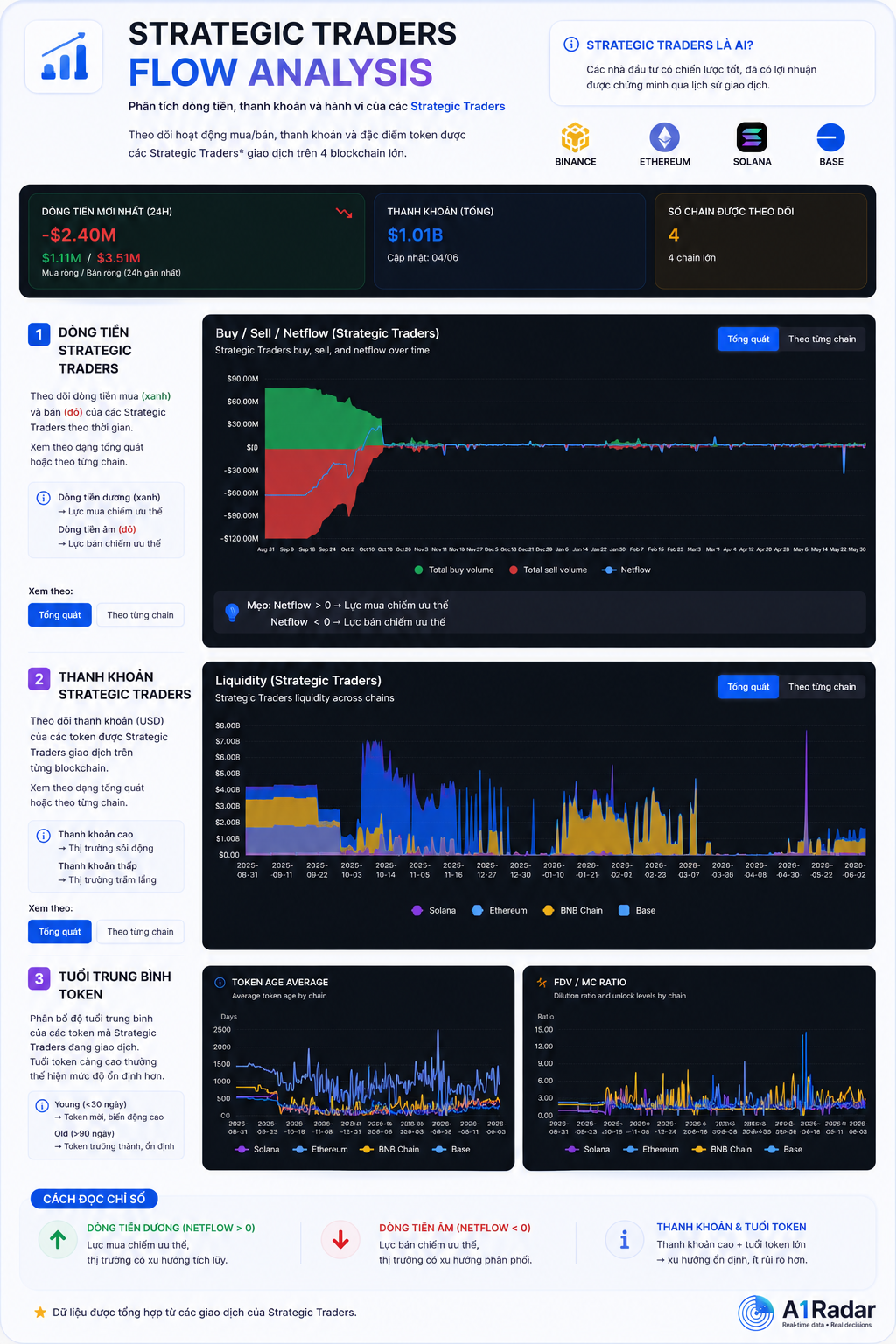Toggle BNB Chain in Liquidity chart legend

pyautogui.click(x=573, y=911)
